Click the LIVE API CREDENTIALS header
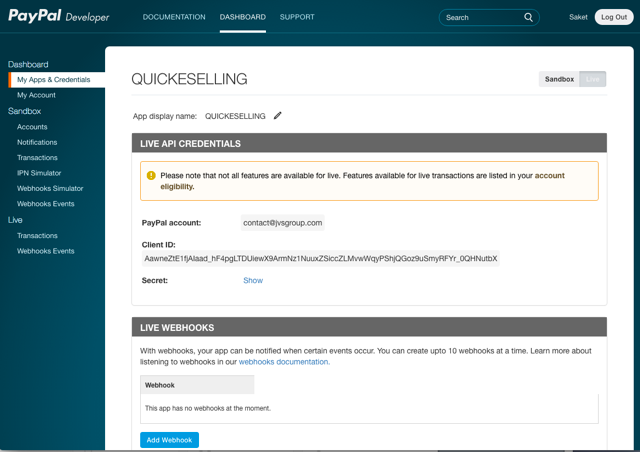The width and height of the screenshot is (640, 452). (x=369, y=143)
